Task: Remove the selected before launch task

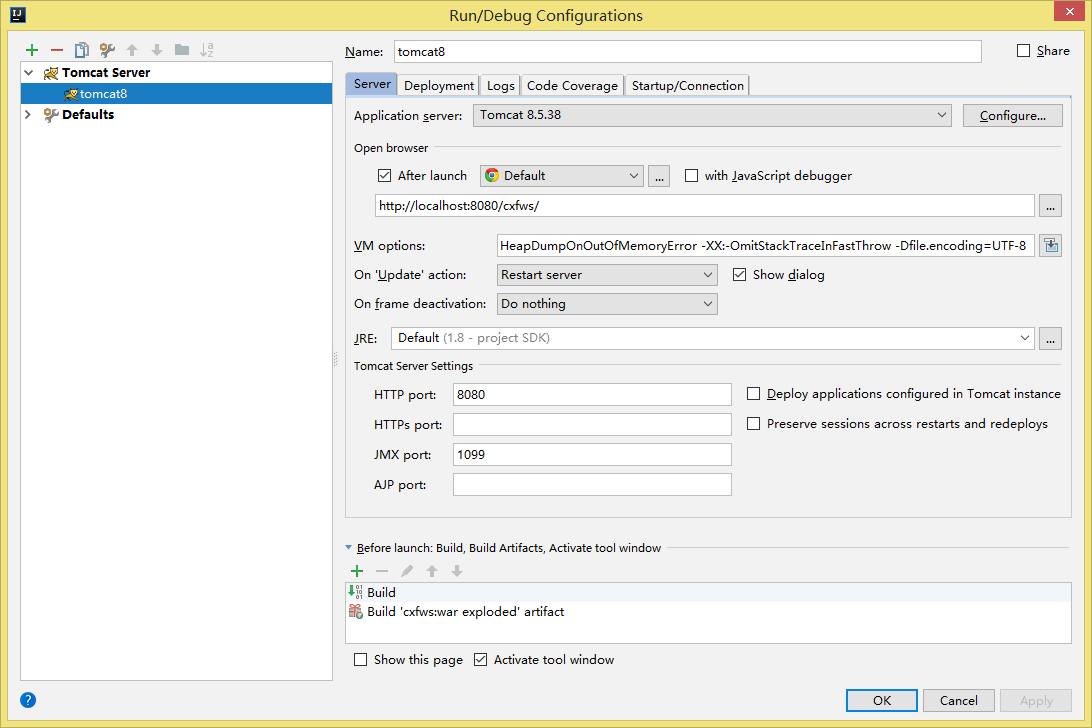Action: point(382,571)
